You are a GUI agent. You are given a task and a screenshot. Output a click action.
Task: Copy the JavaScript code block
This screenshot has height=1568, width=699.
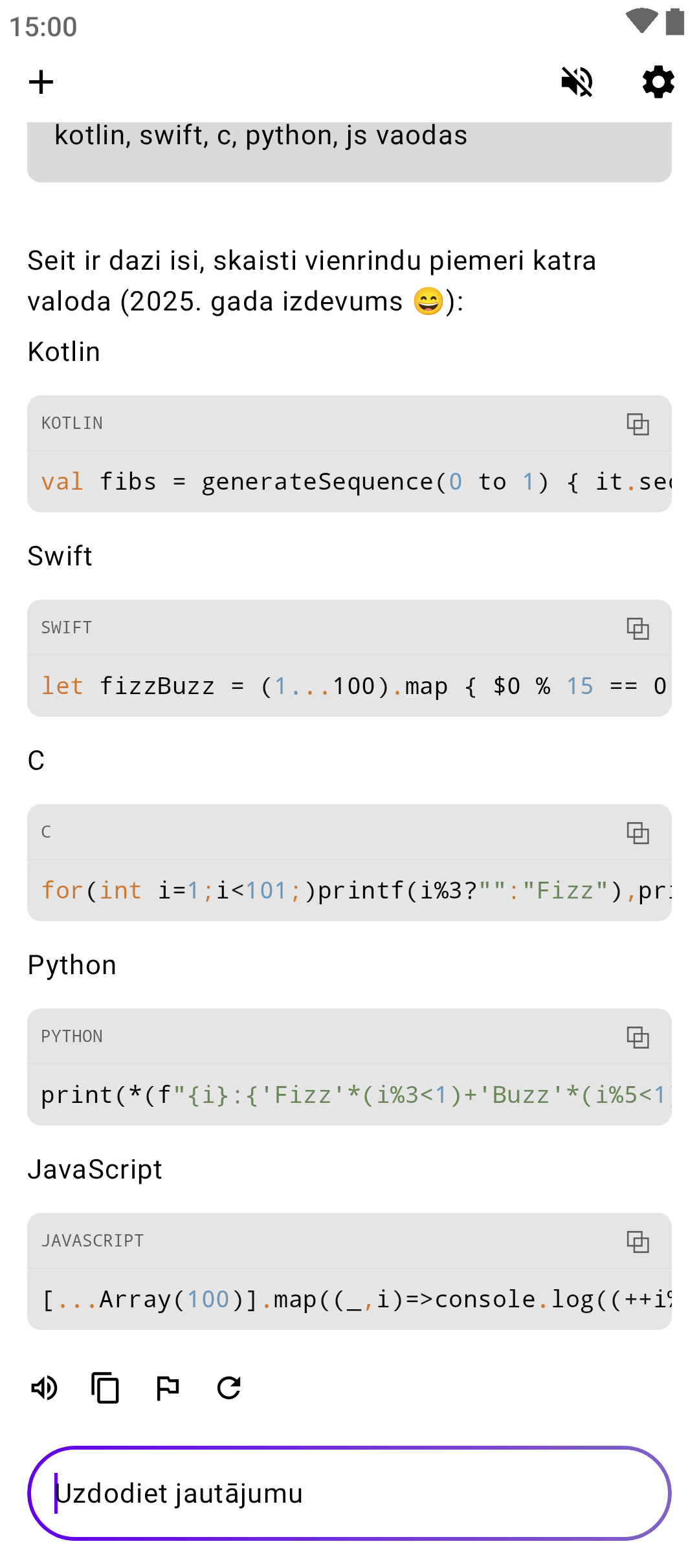[638, 1241]
